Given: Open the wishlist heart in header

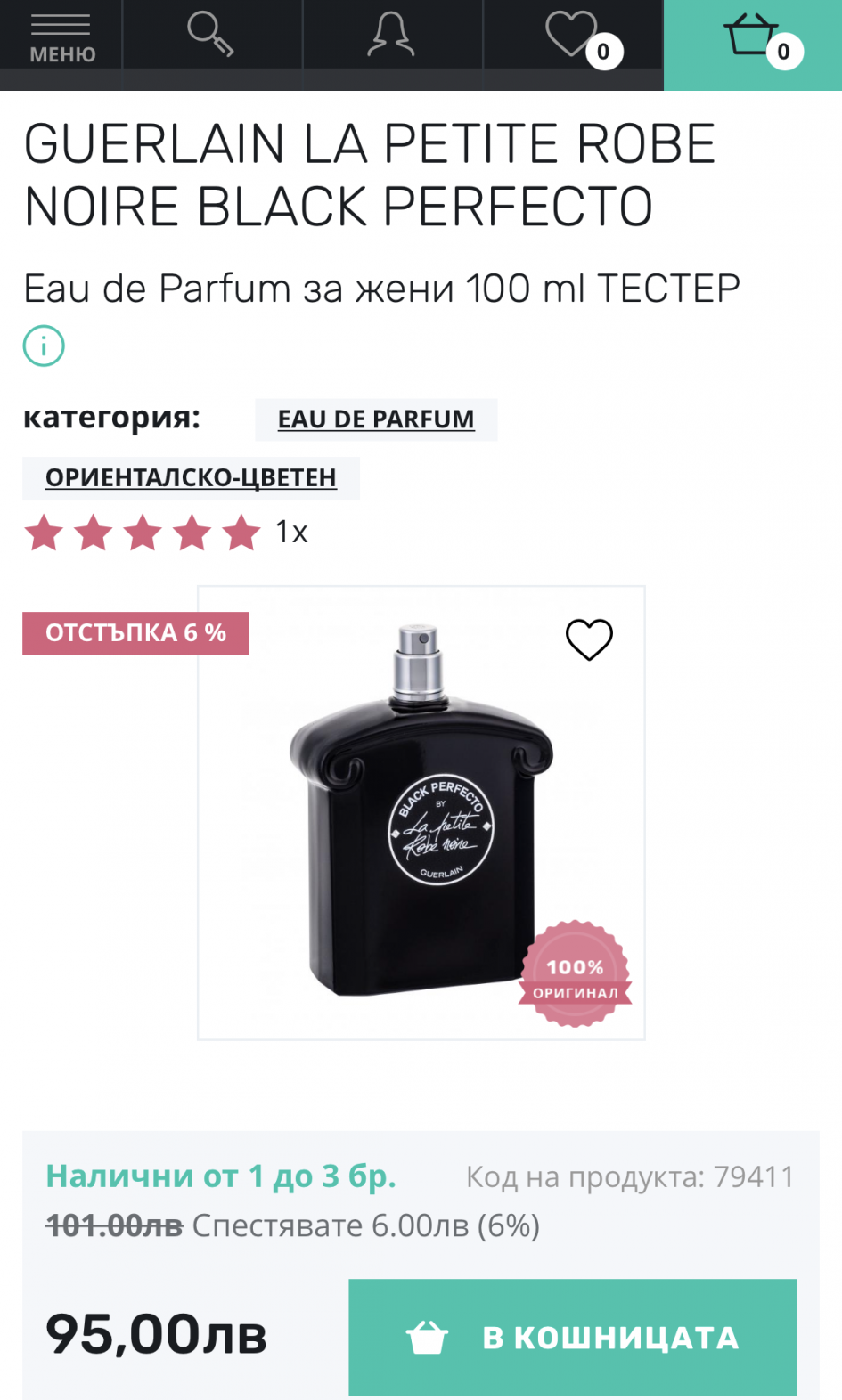Looking at the screenshot, I should point(572,35).
